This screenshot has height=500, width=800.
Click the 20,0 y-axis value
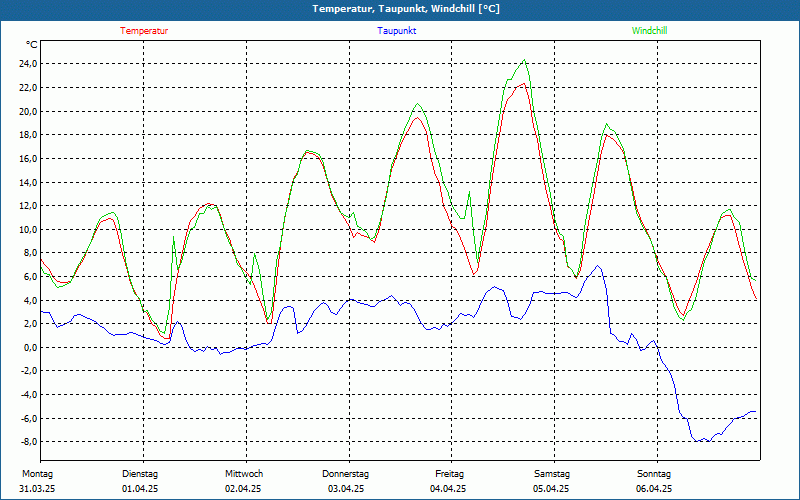27,111
